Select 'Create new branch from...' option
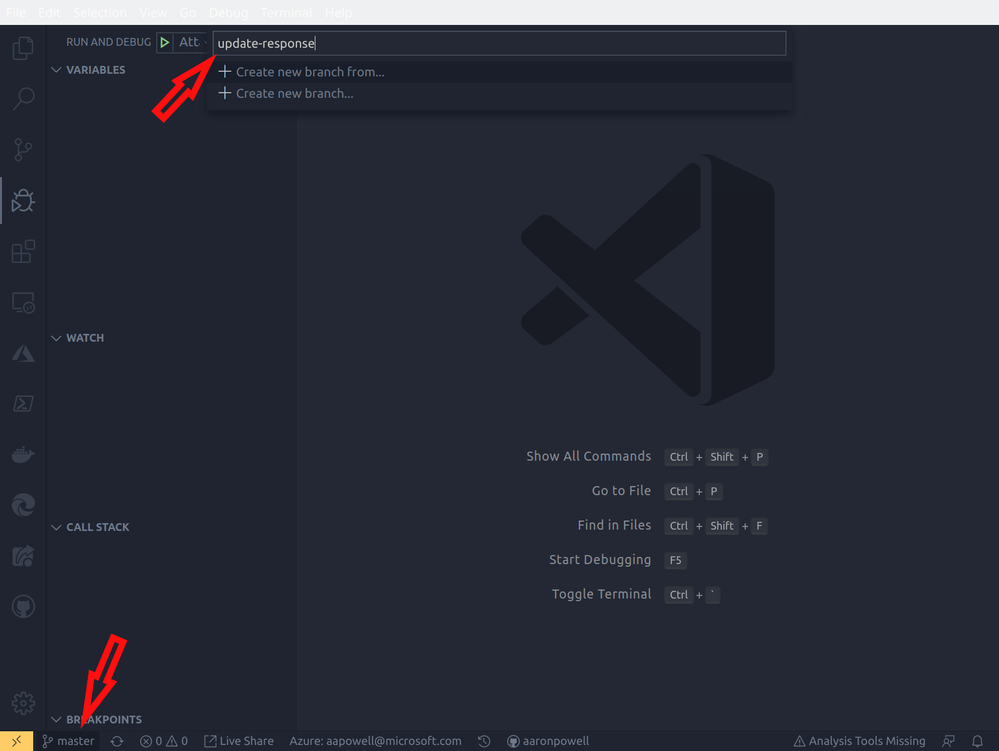999x751 pixels. (499, 72)
